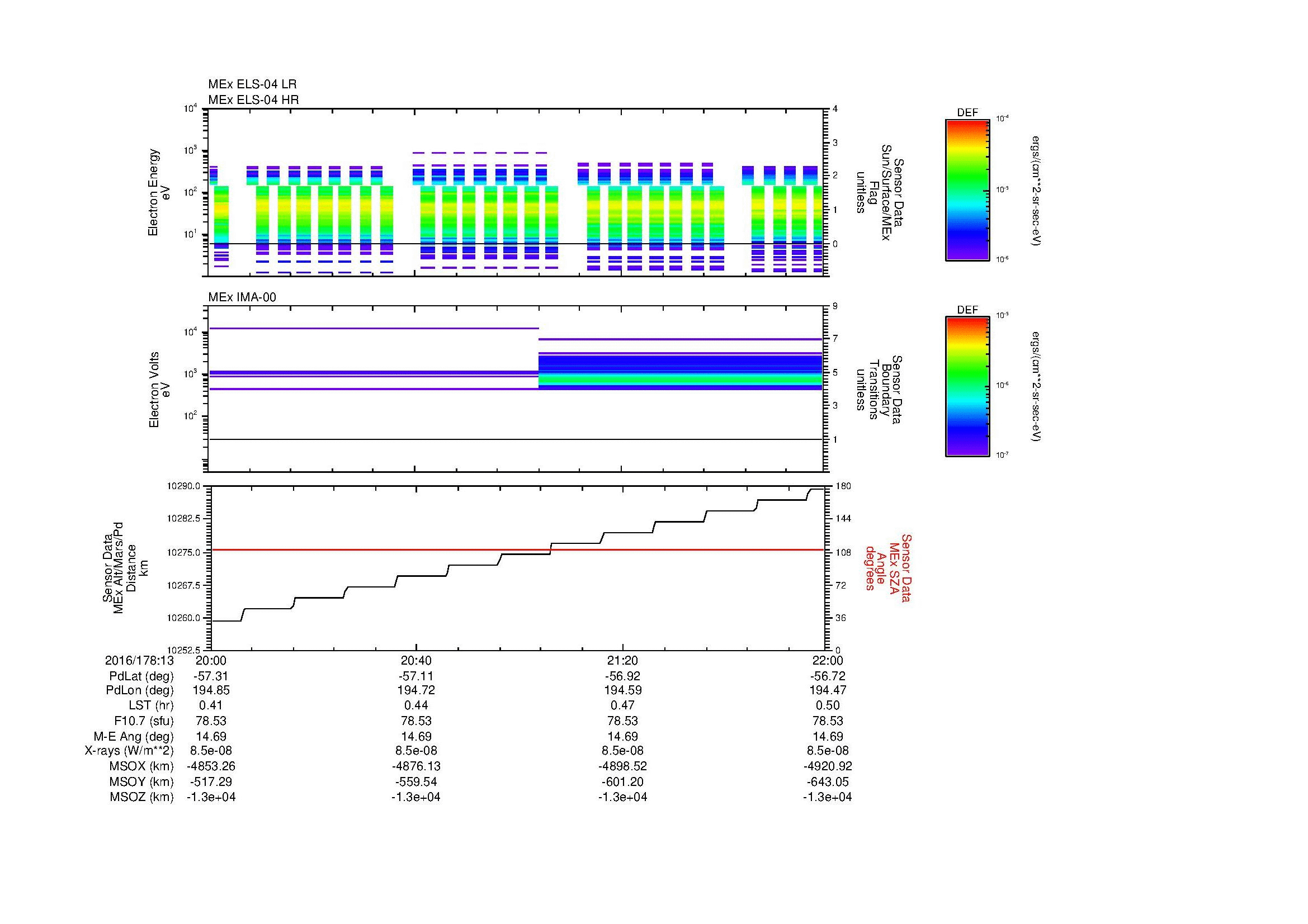Select the 'MEx IMA-00' panel title
The image size is (1308, 924).
242,297
